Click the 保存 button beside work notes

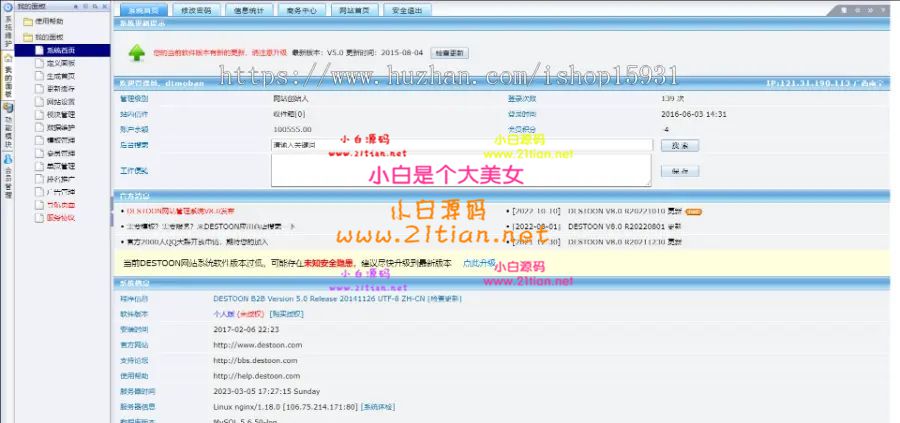pyautogui.click(x=679, y=171)
